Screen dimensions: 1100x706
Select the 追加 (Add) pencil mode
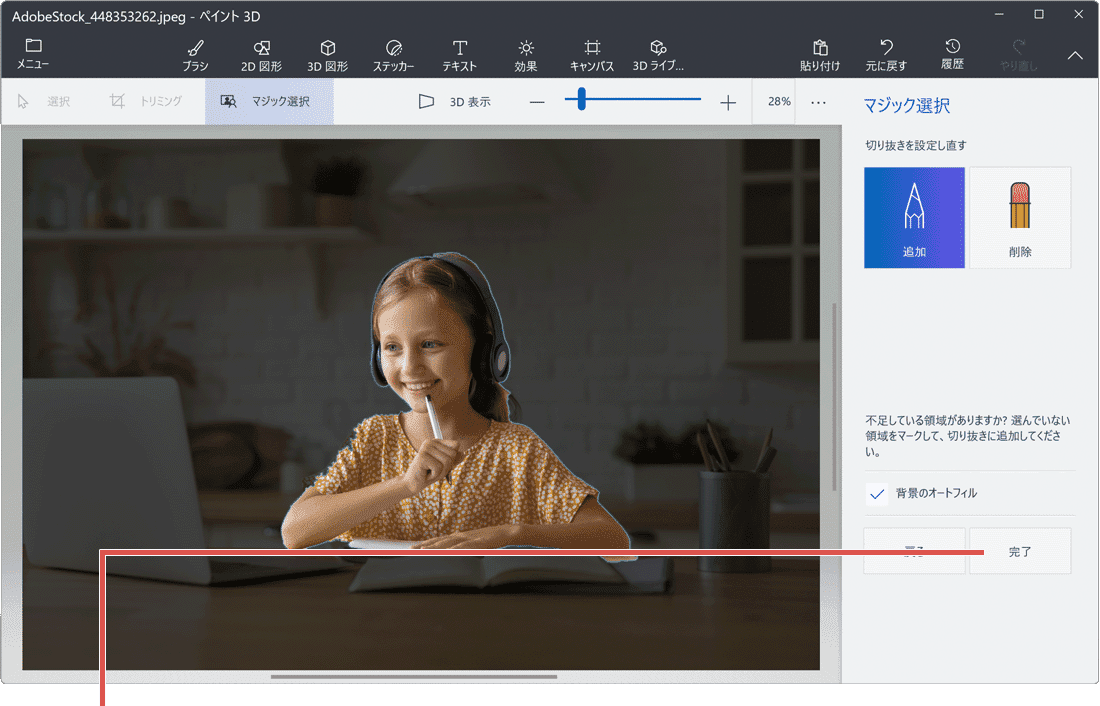[914, 217]
